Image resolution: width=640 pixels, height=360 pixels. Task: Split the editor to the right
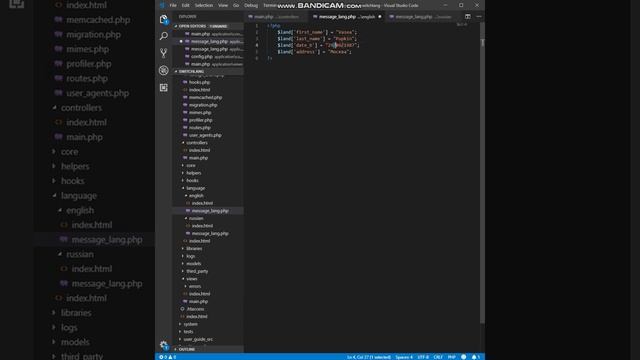pos(468,17)
